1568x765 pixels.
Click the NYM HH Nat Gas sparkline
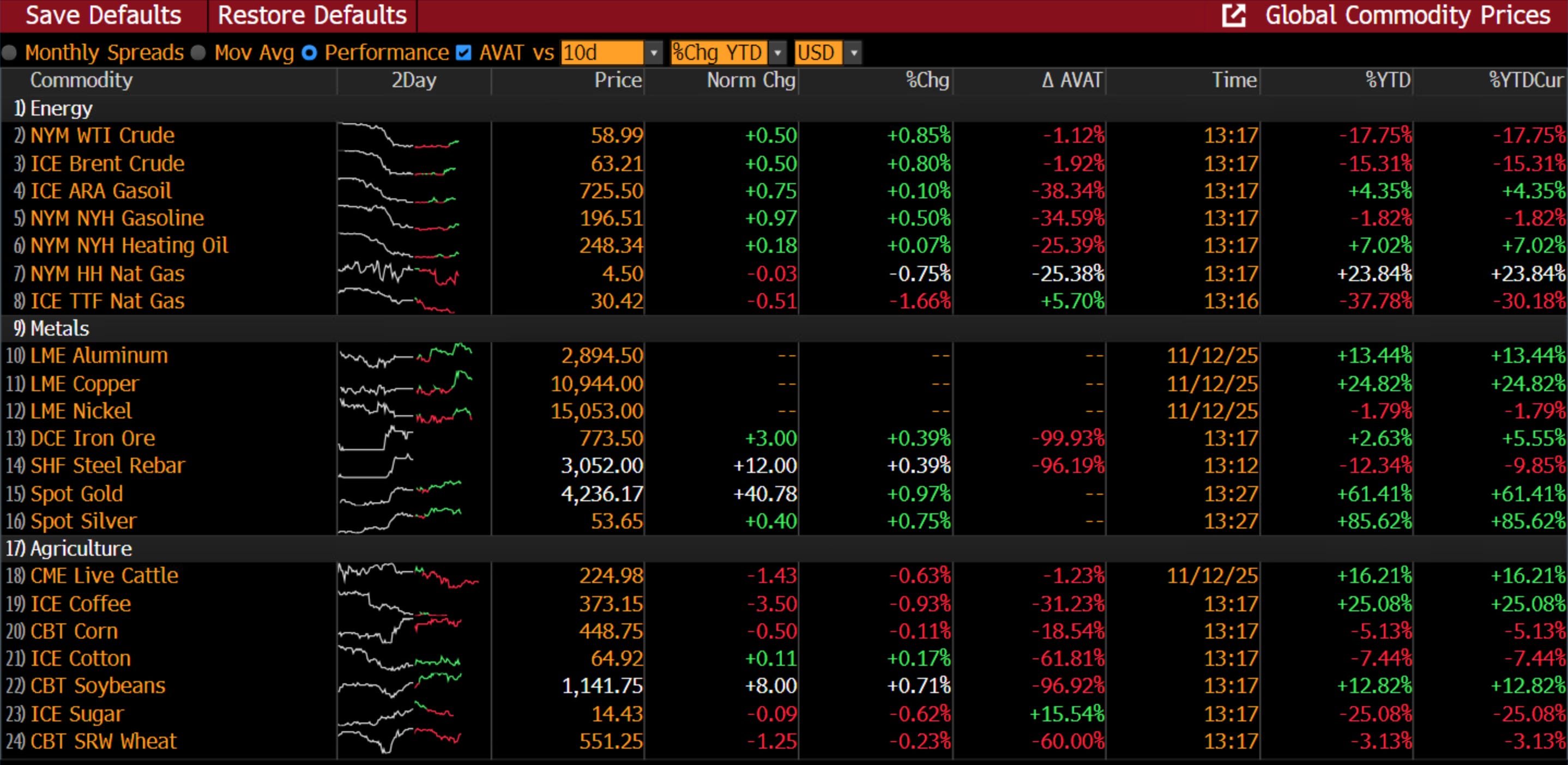(399, 273)
